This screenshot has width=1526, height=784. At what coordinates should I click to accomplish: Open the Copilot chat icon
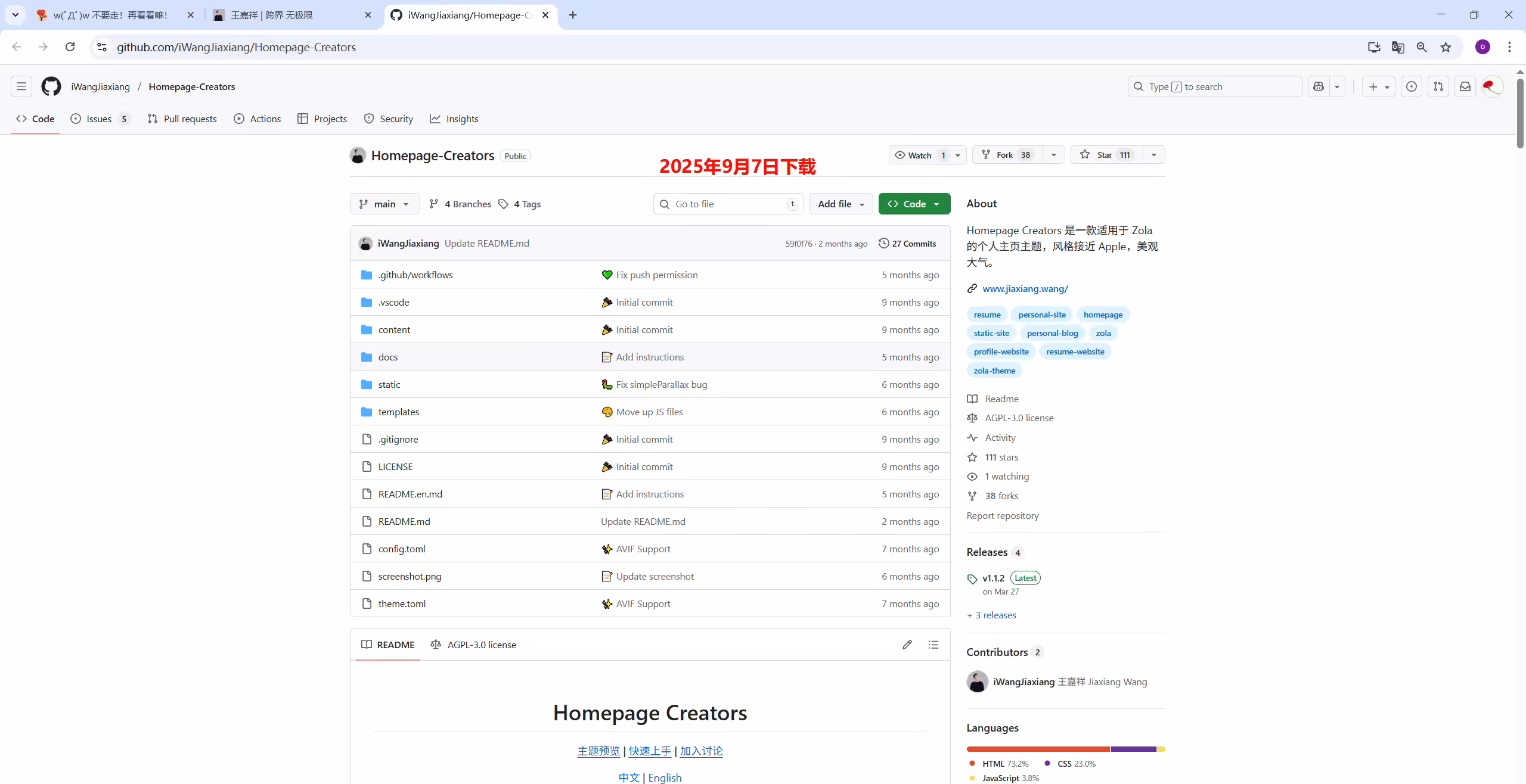tap(1319, 86)
